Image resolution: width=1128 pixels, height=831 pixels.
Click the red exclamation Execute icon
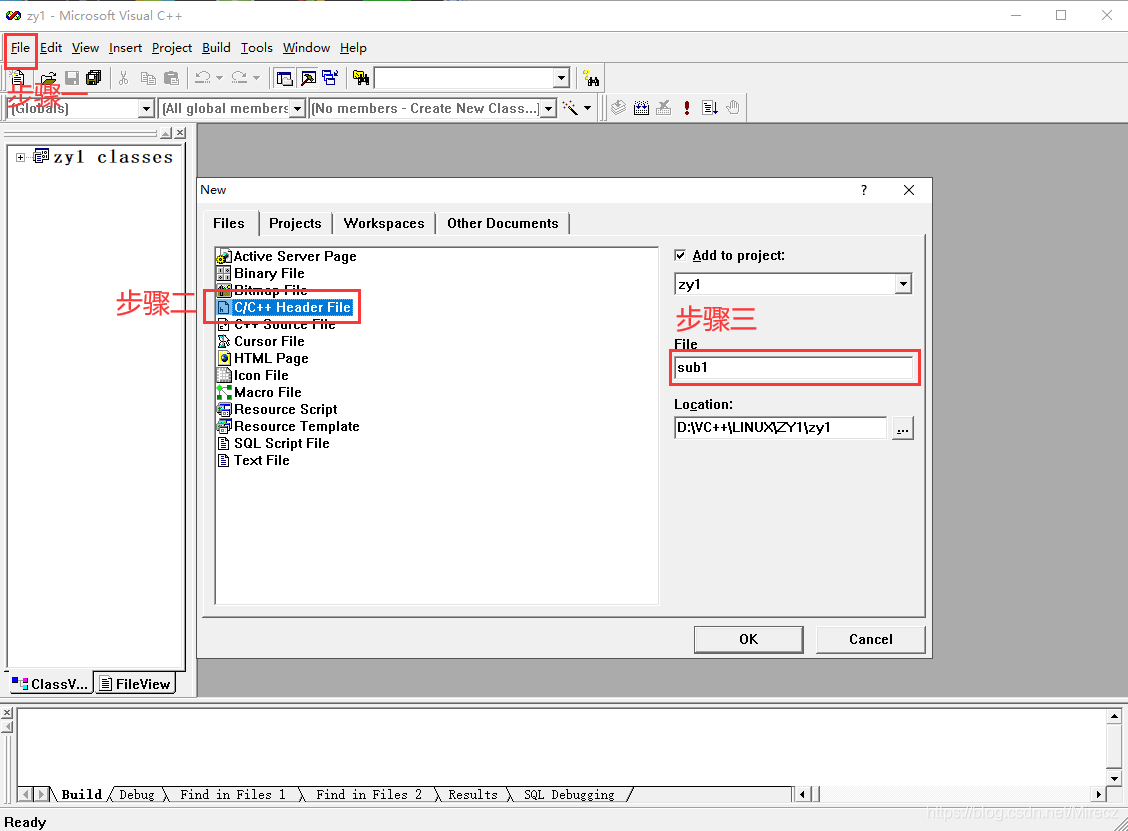(687, 108)
